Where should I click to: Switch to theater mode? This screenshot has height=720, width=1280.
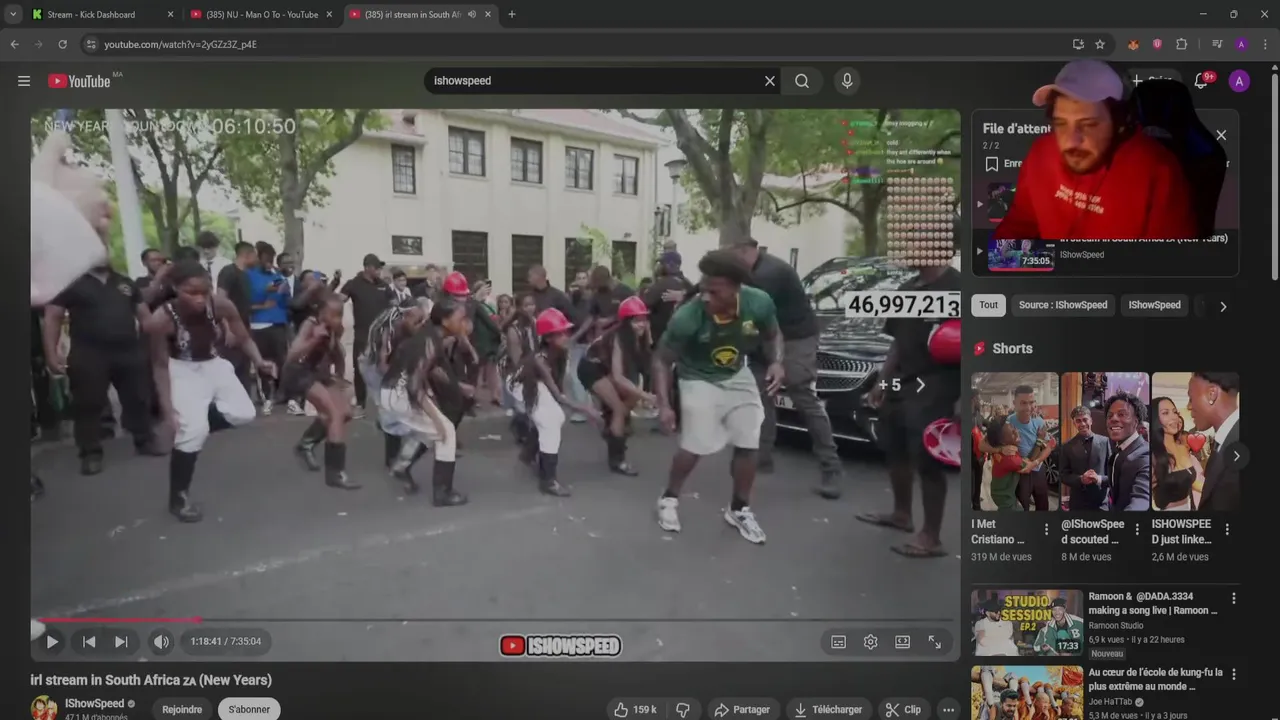click(903, 642)
